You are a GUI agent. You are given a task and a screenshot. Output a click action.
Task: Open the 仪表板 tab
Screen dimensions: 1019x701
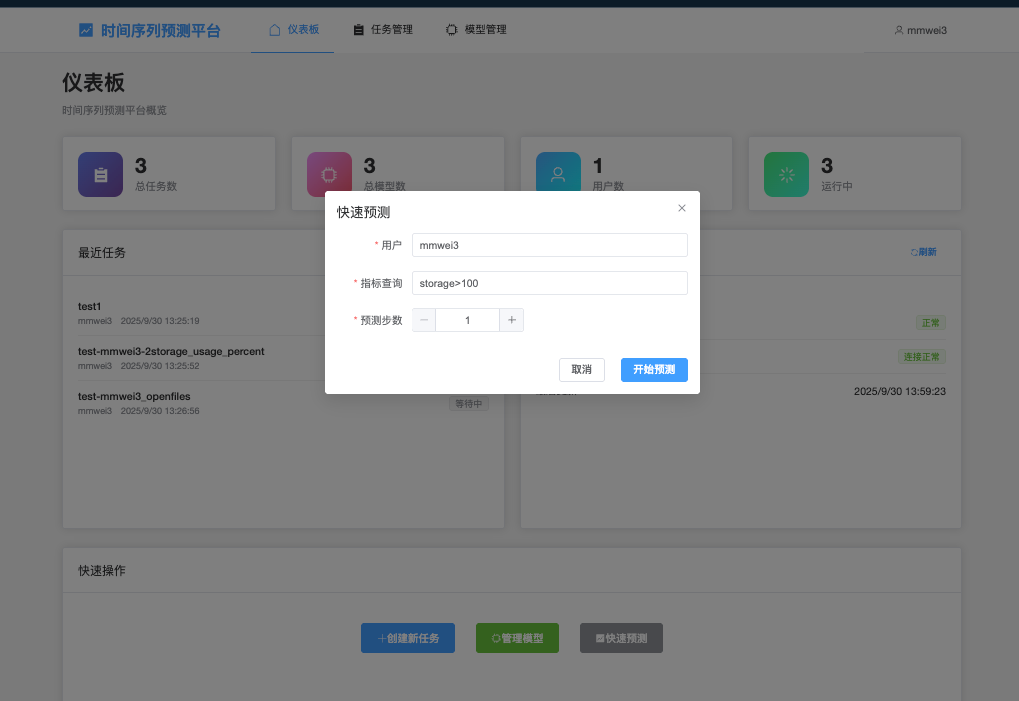[292, 30]
